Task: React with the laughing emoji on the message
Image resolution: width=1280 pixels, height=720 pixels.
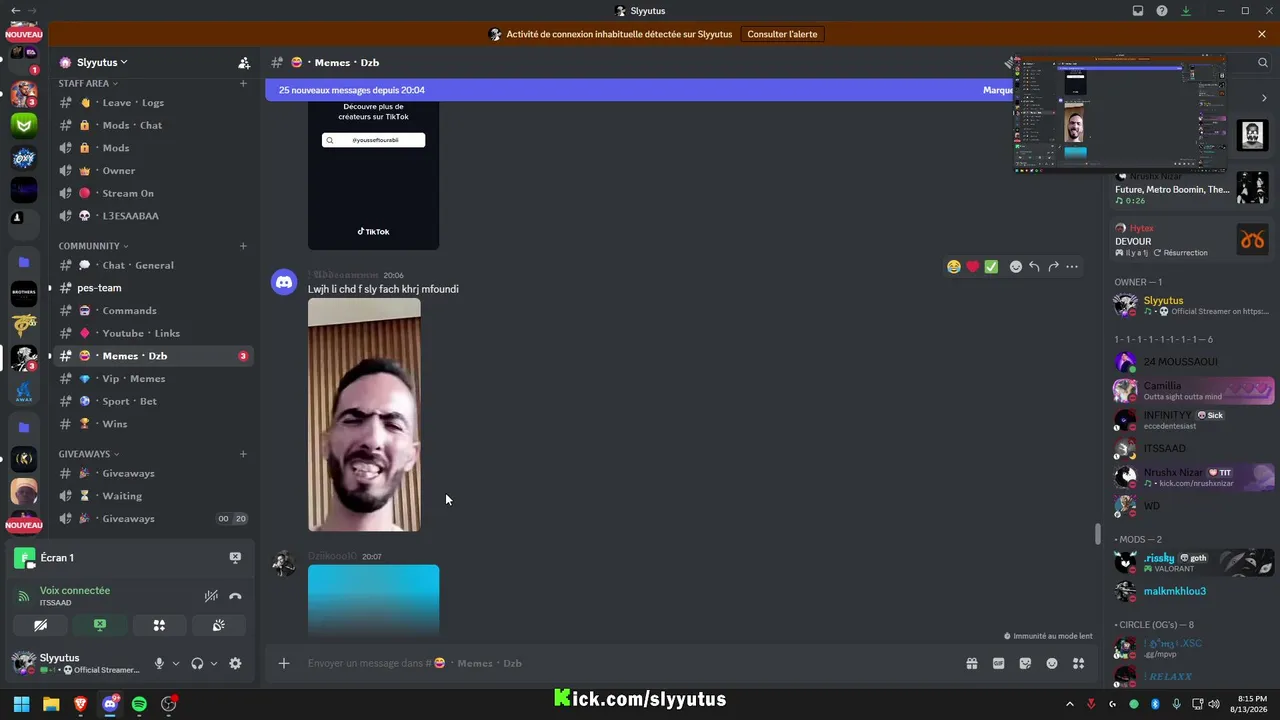Action: click(x=954, y=267)
